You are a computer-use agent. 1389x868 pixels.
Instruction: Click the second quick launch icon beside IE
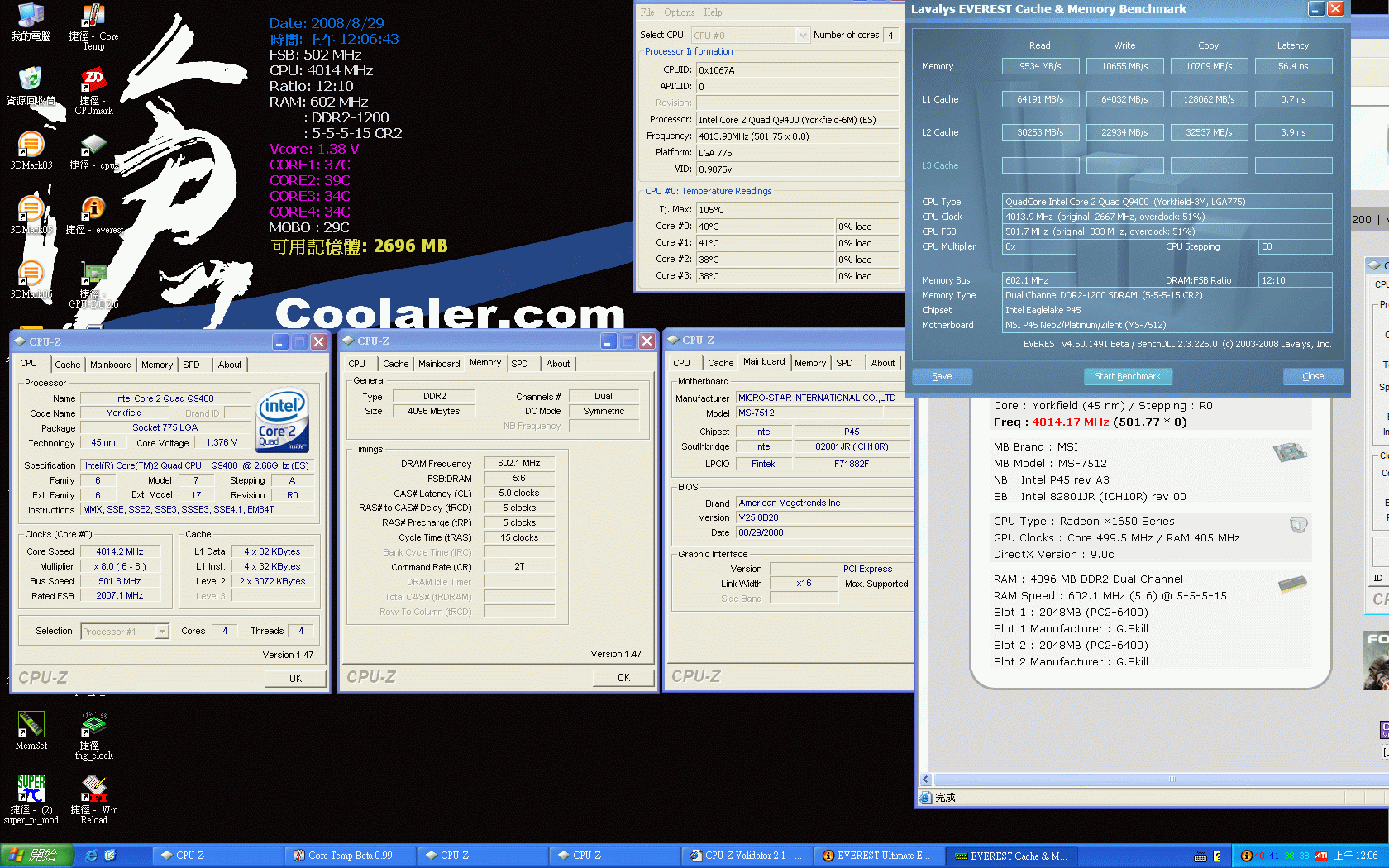110,856
